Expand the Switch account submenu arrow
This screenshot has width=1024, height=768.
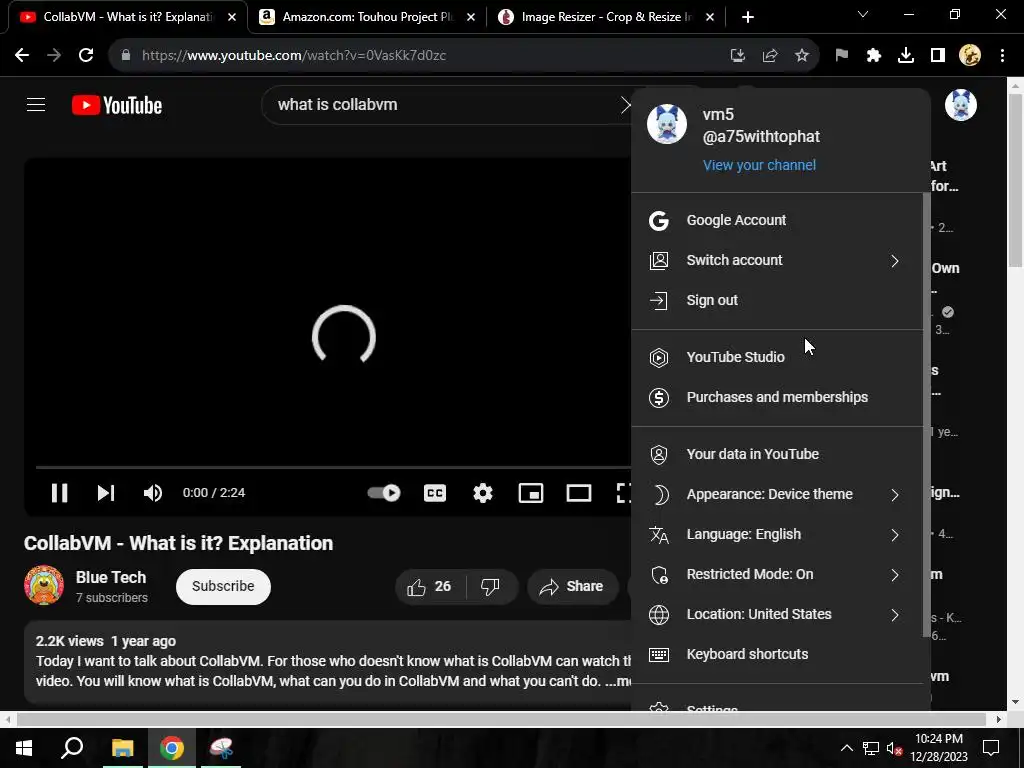point(894,261)
